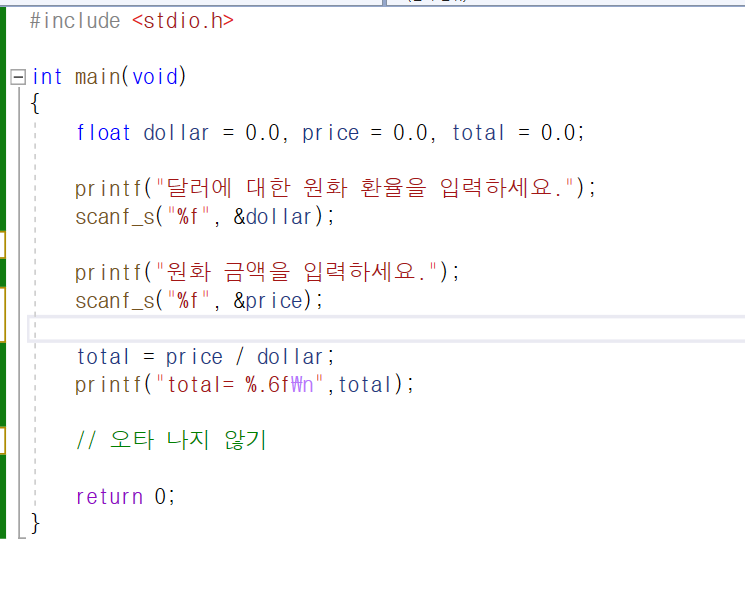745x593 pixels.
Task: Collapse the main function code block
Action: click(18, 77)
